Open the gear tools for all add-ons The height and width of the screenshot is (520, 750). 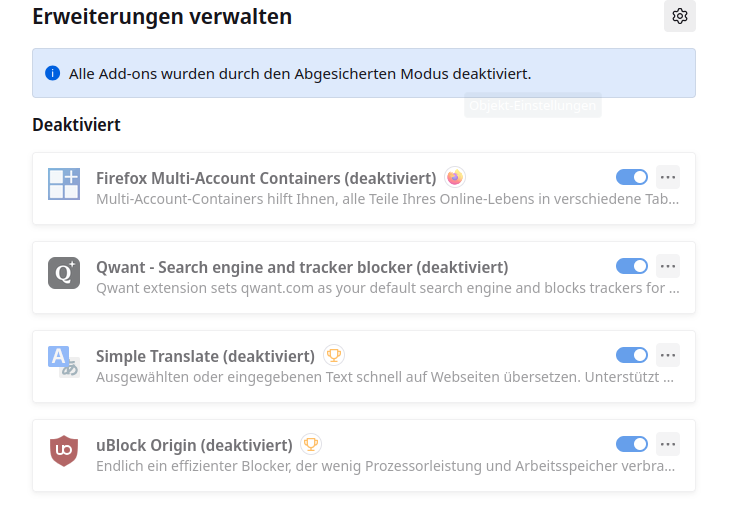(x=680, y=16)
